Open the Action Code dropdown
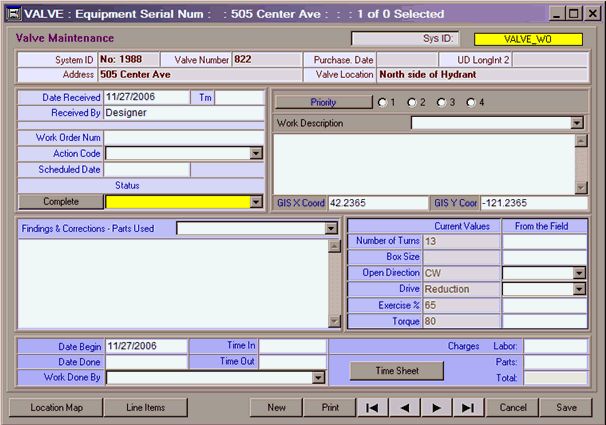 point(256,154)
